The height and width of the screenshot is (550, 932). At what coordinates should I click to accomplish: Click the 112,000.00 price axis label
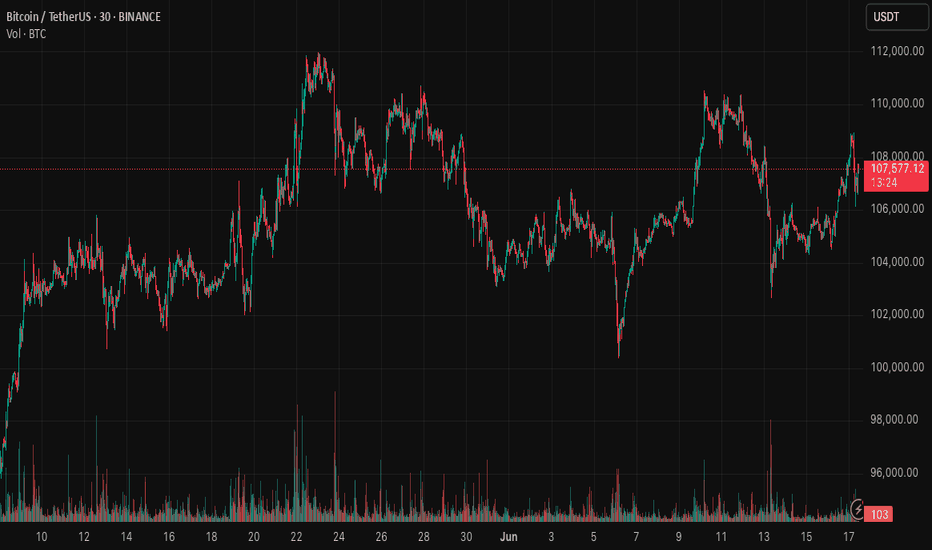(x=898, y=51)
